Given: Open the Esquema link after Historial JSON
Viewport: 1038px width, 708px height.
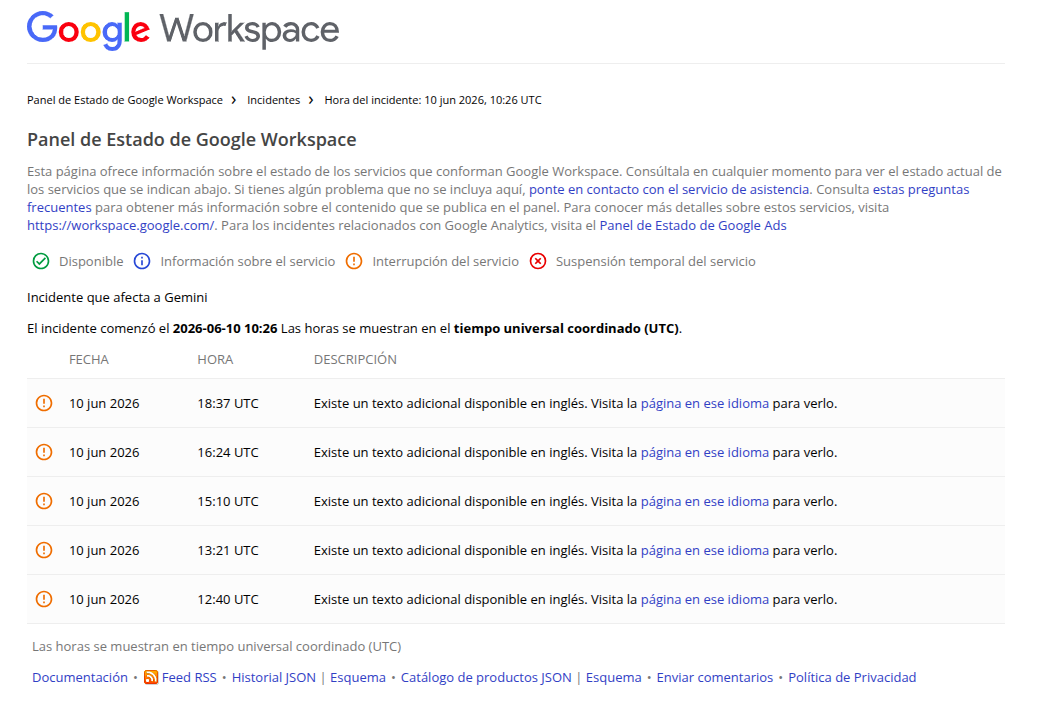Looking at the screenshot, I should 357,678.
